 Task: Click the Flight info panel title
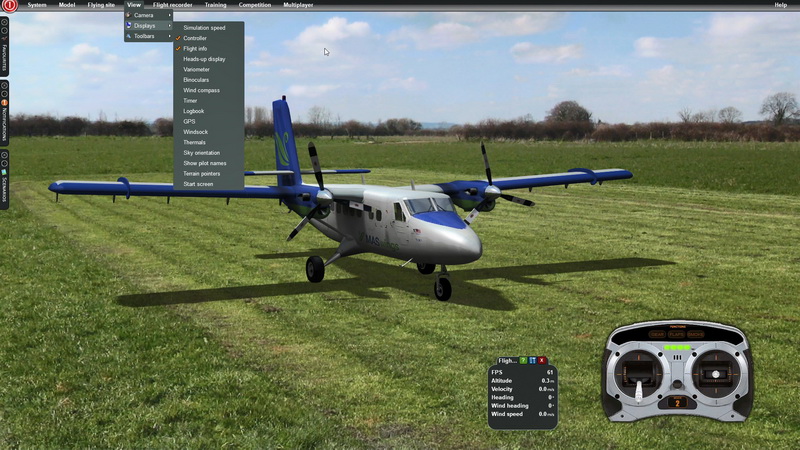pos(507,360)
